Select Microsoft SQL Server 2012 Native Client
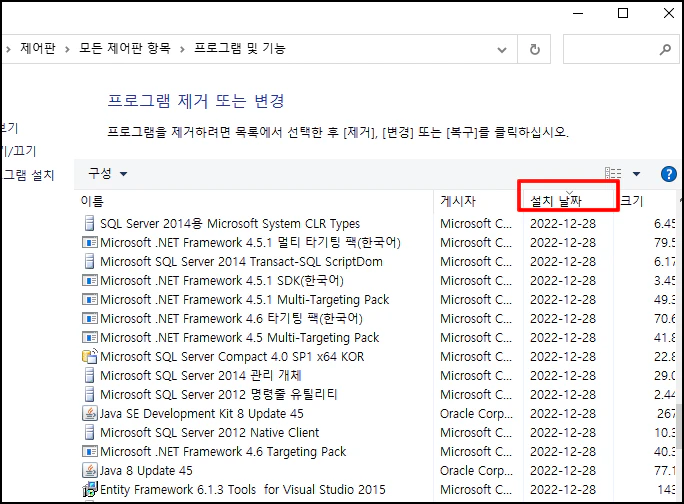The height and width of the screenshot is (504, 684). click(209, 432)
